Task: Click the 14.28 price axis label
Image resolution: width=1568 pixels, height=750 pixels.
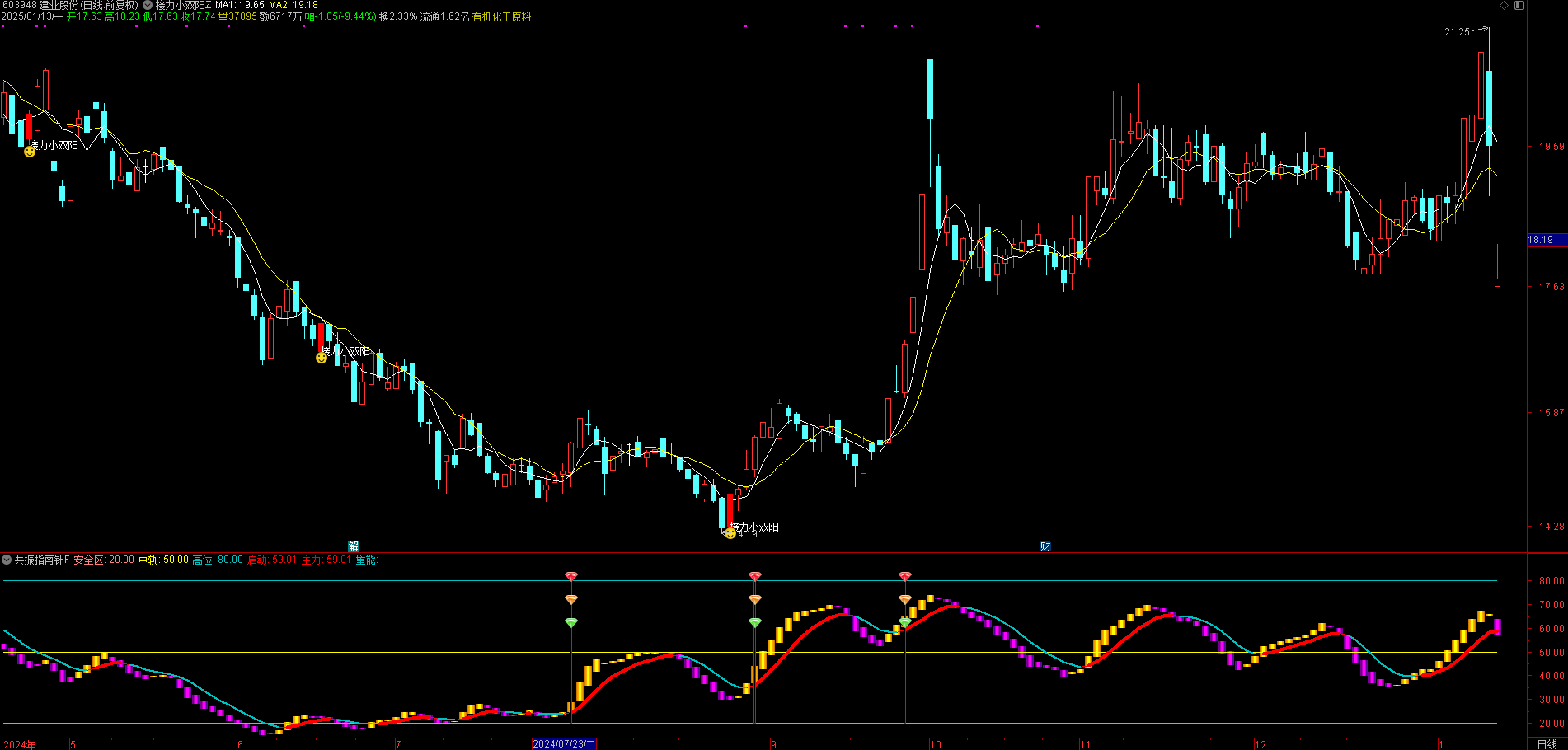Action: coord(1552,526)
